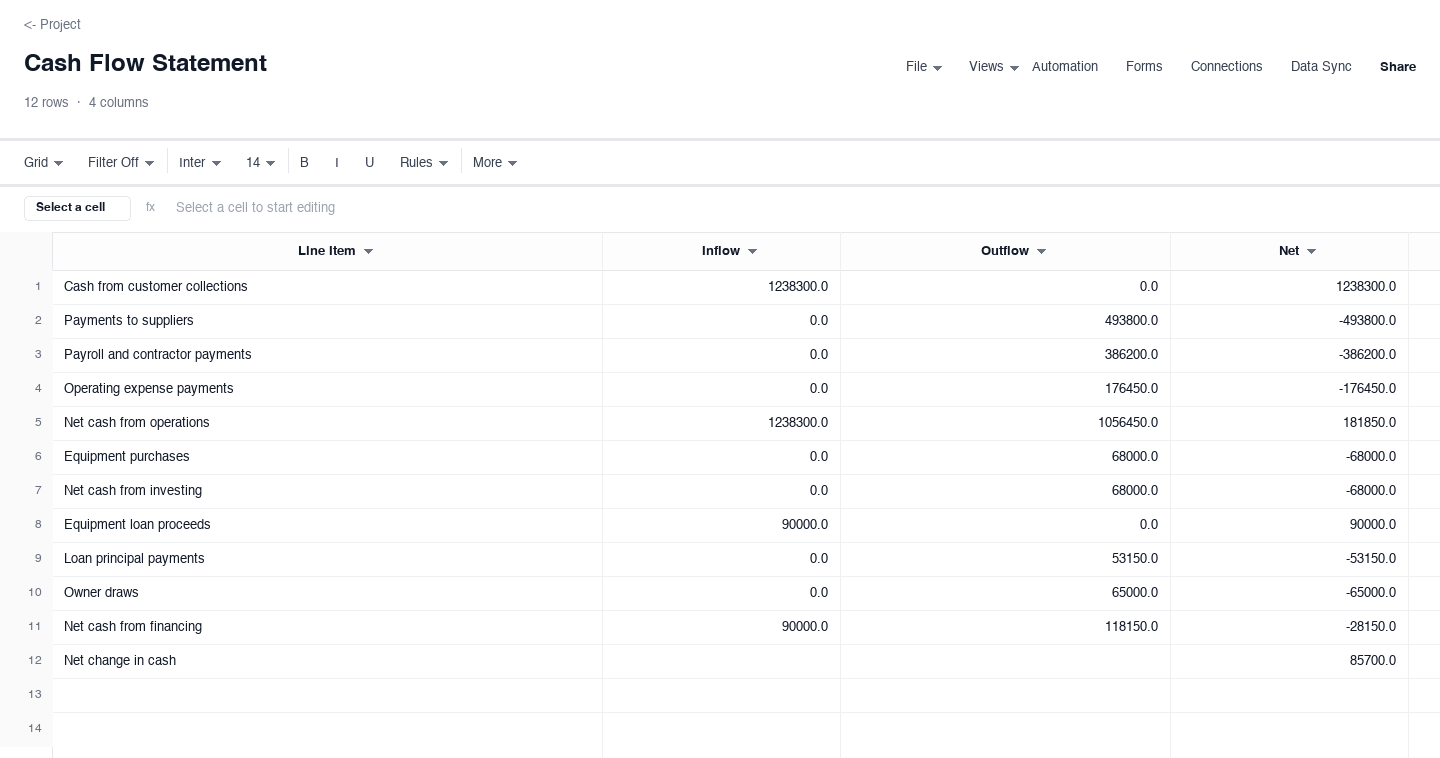Open the Views menu
1440x758 pixels.
click(994, 67)
